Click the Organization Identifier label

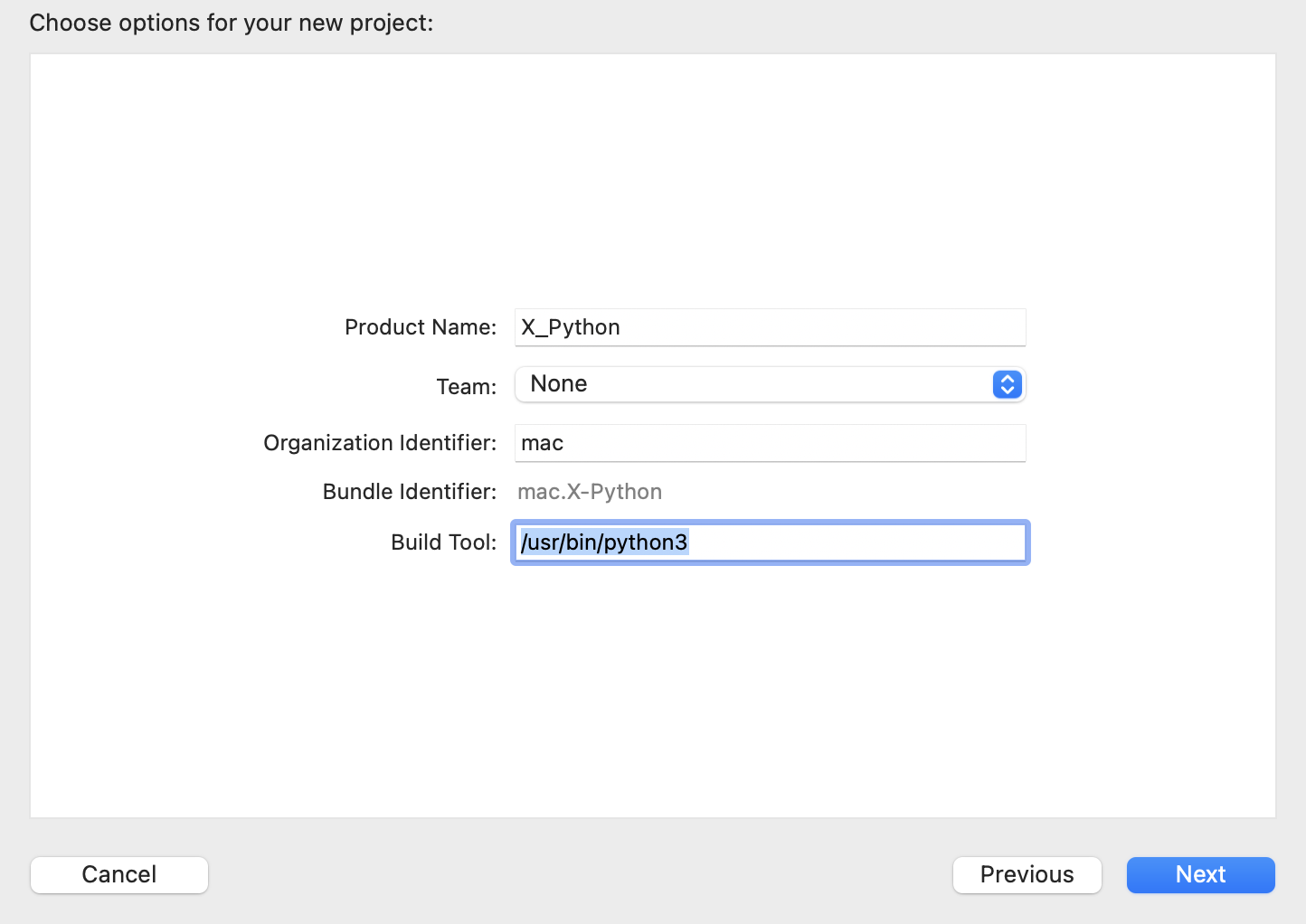(x=379, y=443)
